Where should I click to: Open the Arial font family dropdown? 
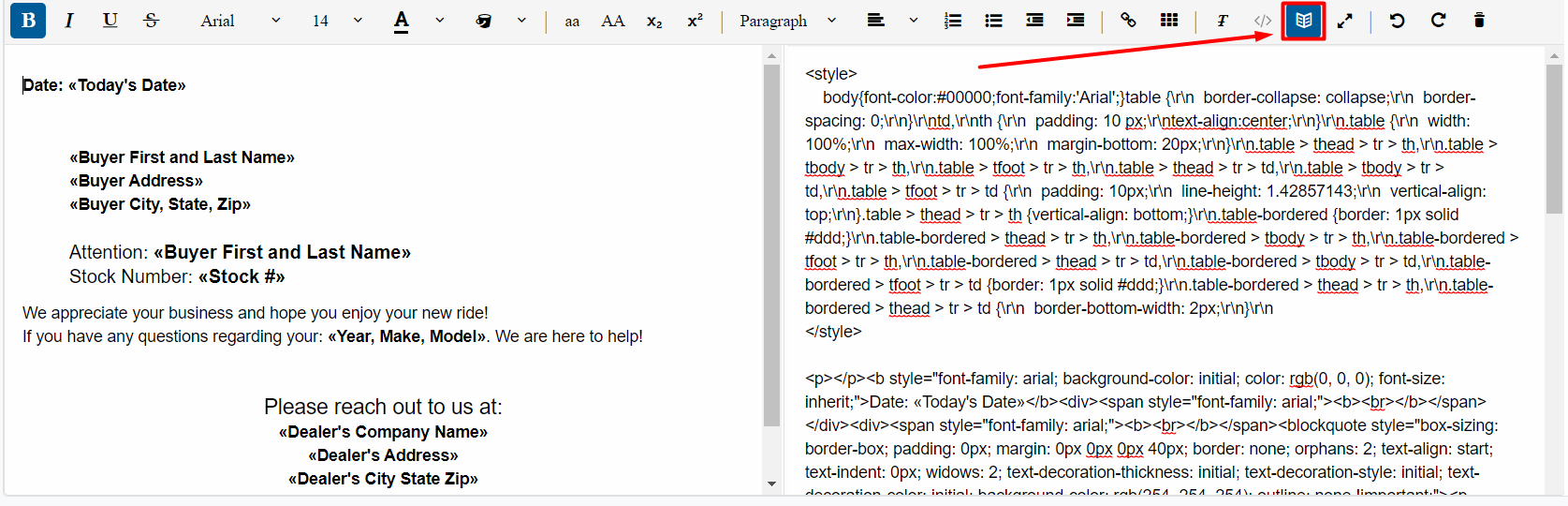coord(240,21)
